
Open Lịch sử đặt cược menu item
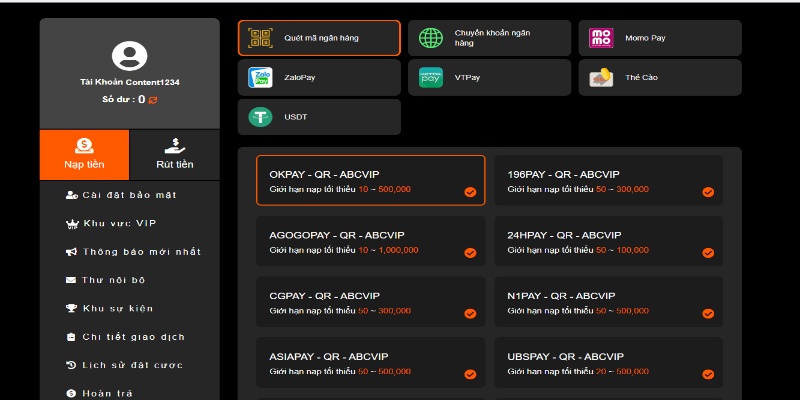[130, 365]
